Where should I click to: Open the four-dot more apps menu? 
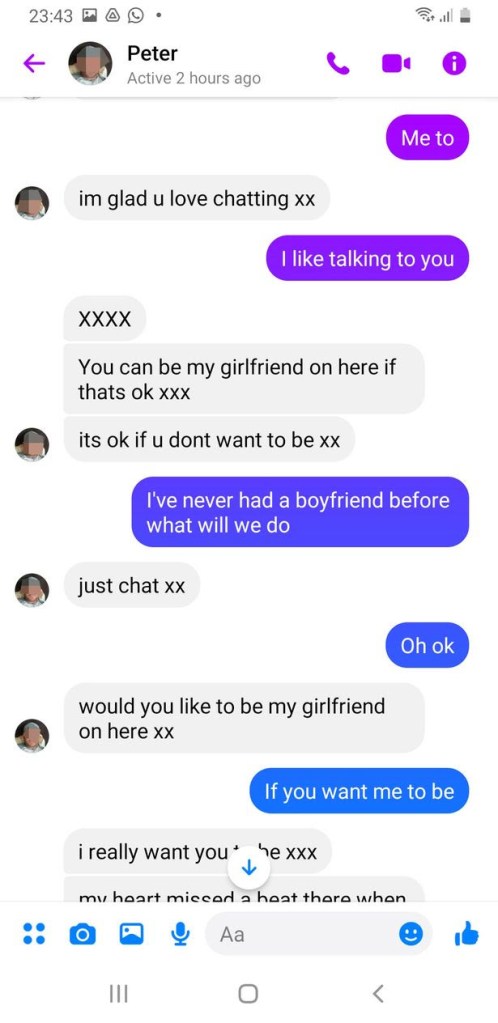(x=34, y=934)
